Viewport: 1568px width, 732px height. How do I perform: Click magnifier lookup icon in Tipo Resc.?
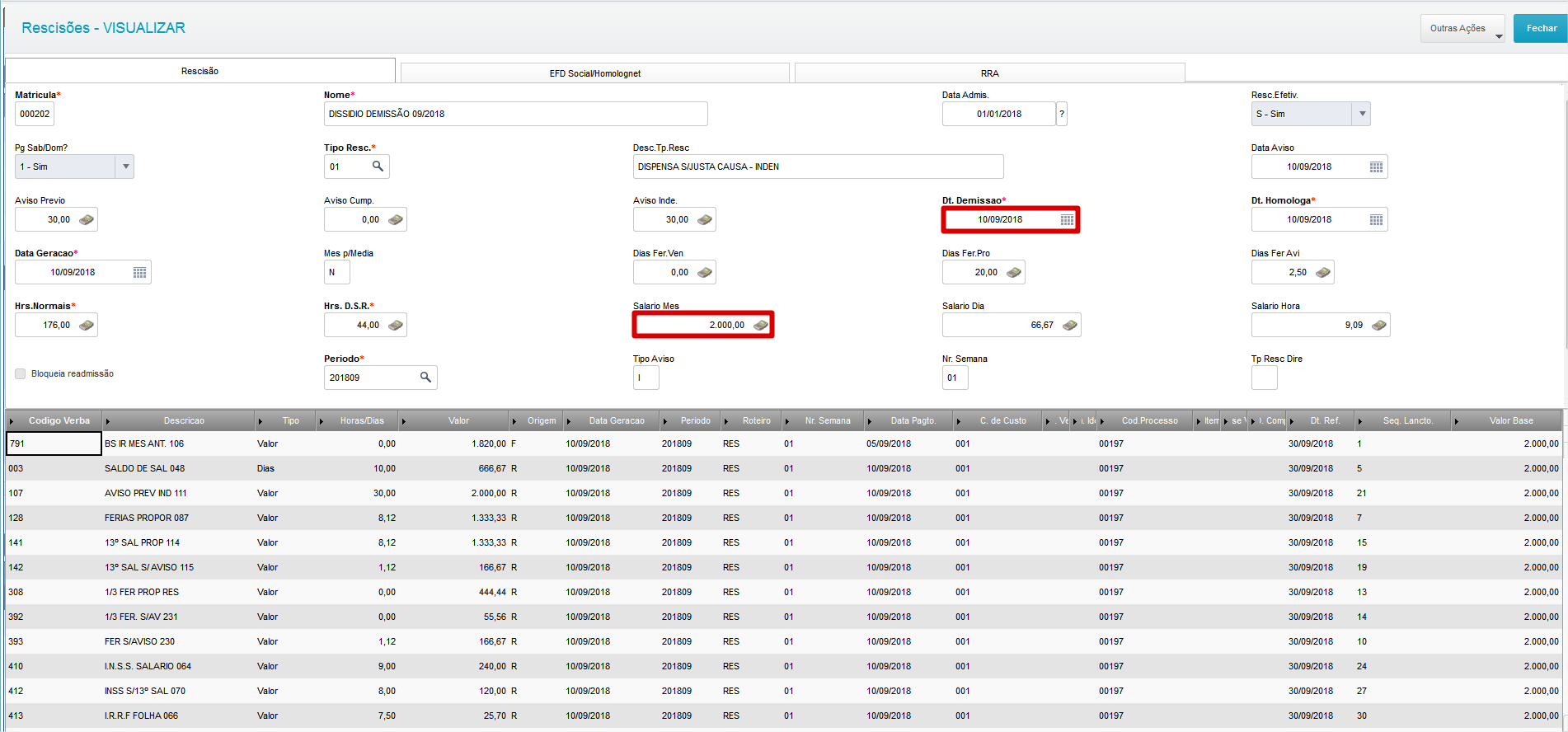tap(378, 167)
